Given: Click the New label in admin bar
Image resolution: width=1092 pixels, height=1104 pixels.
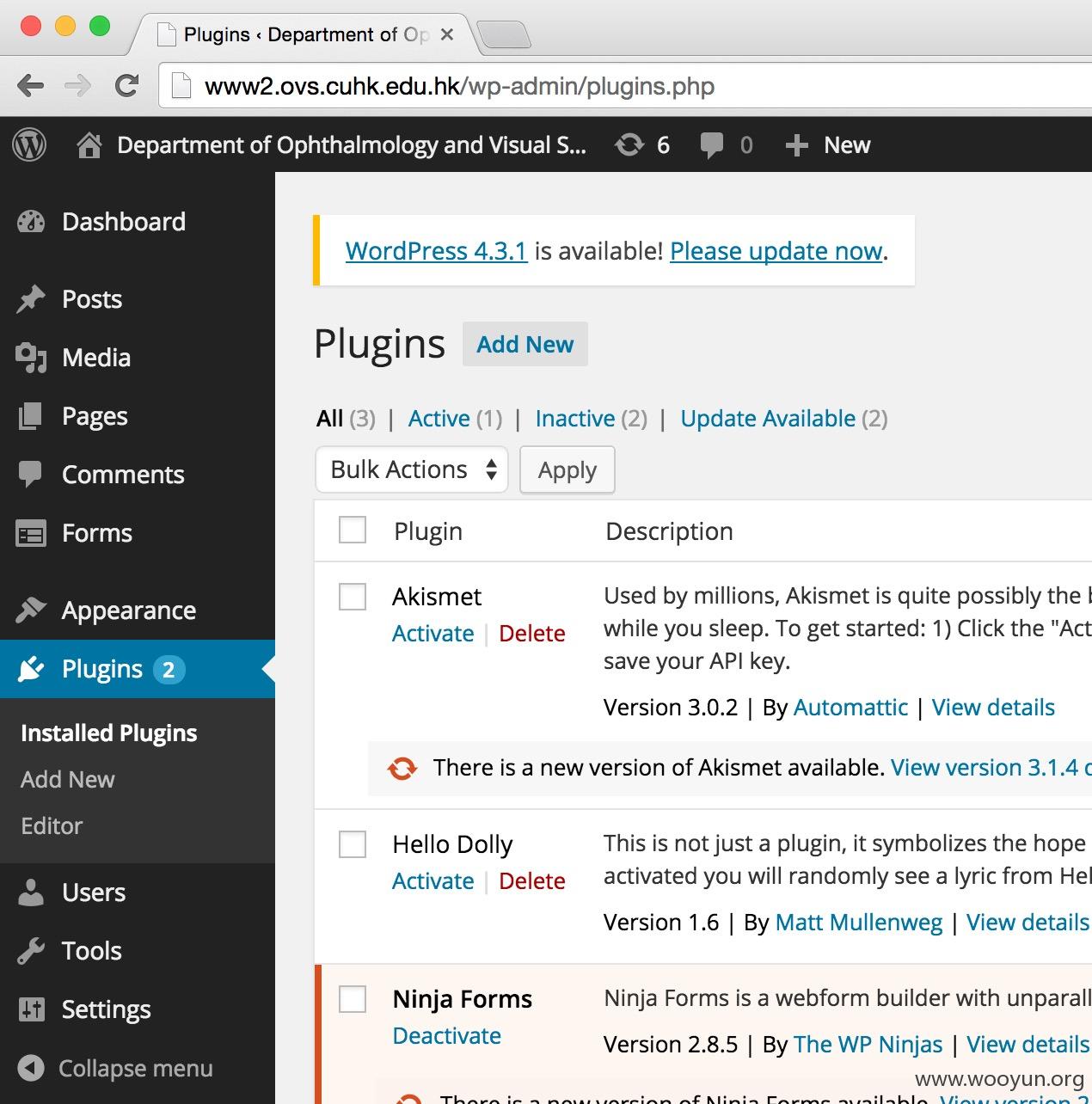Looking at the screenshot, I should [x=847, y=145].
